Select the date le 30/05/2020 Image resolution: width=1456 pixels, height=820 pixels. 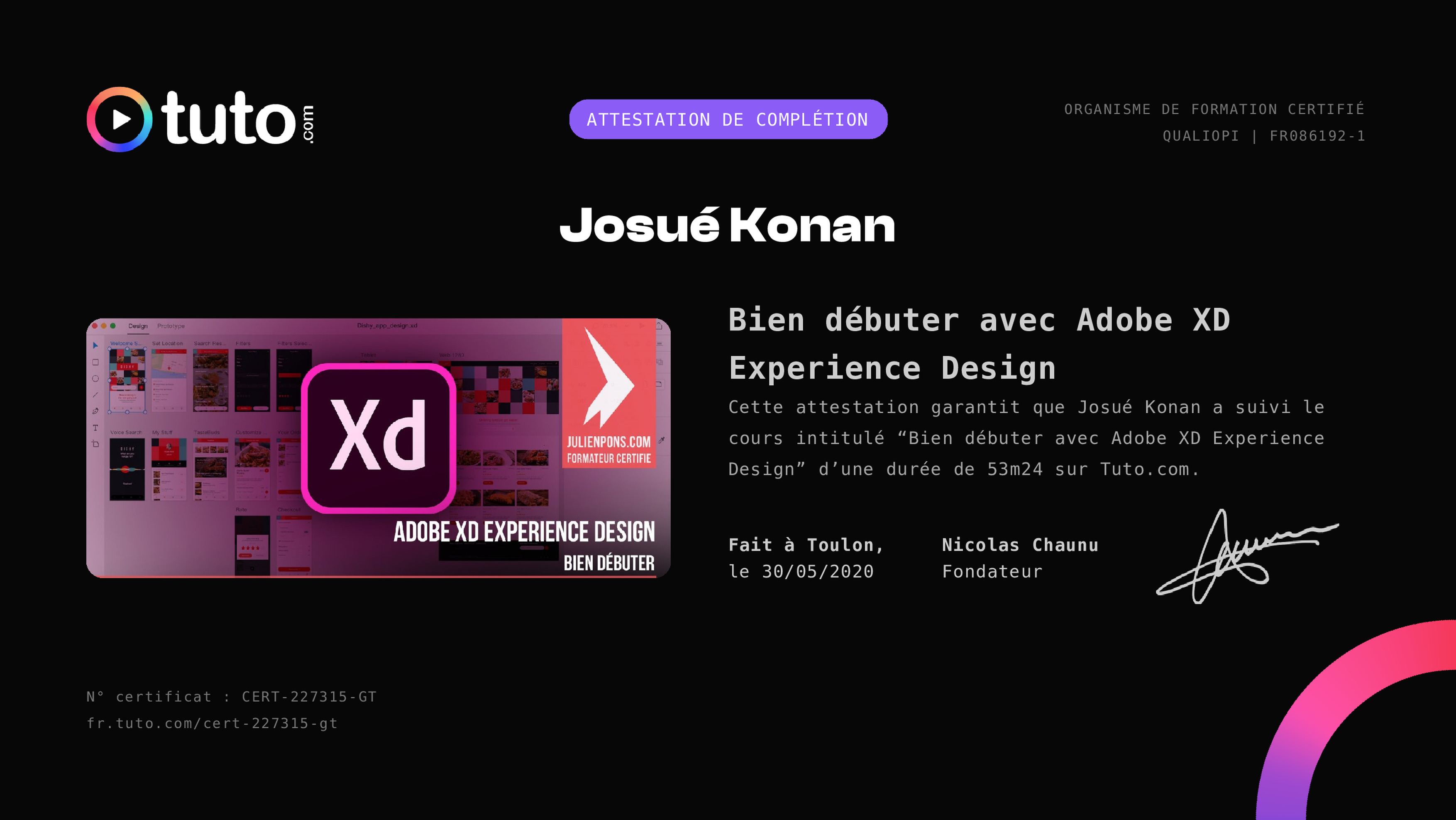point(801,571)
